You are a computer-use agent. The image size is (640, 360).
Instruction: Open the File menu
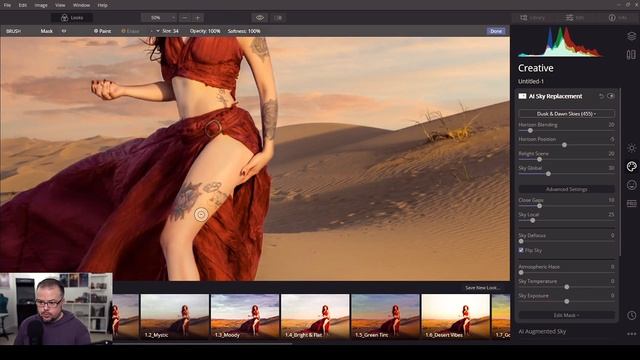click(7, 5)
